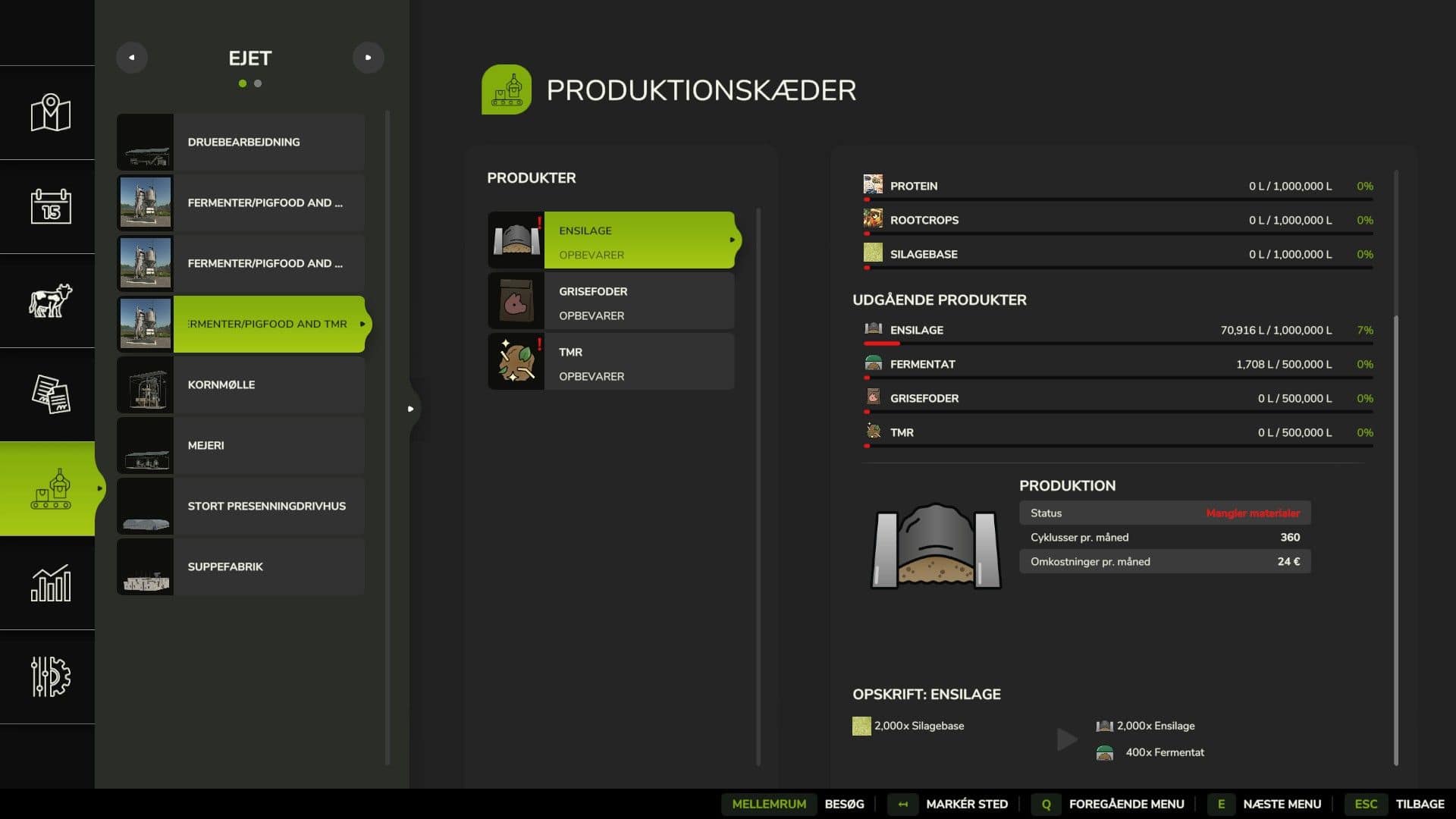
Task: Go to previous category with left arrow
Action: point(132,58)
